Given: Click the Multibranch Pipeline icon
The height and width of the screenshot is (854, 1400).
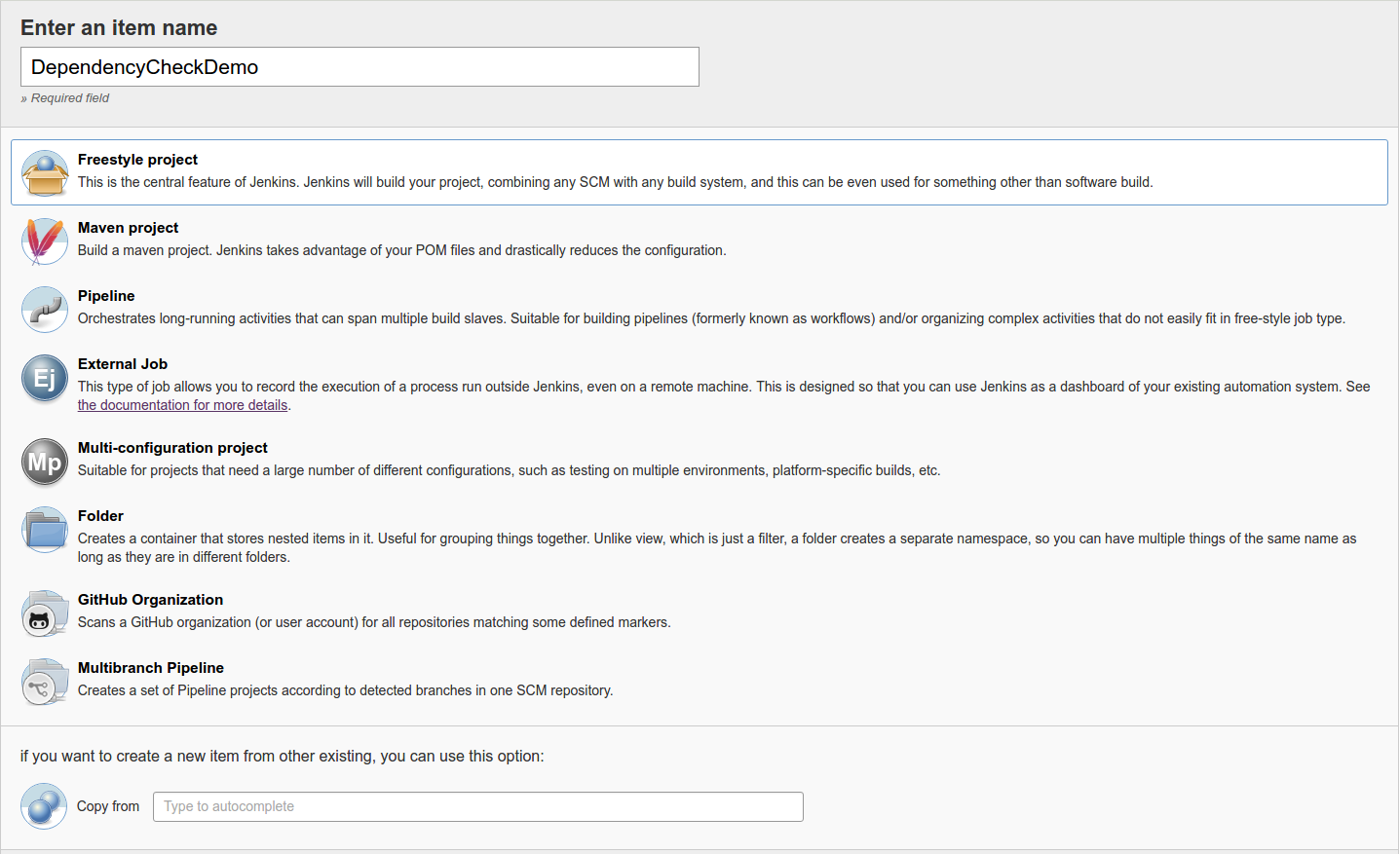Looking at the screenshot, I should 45,682.
